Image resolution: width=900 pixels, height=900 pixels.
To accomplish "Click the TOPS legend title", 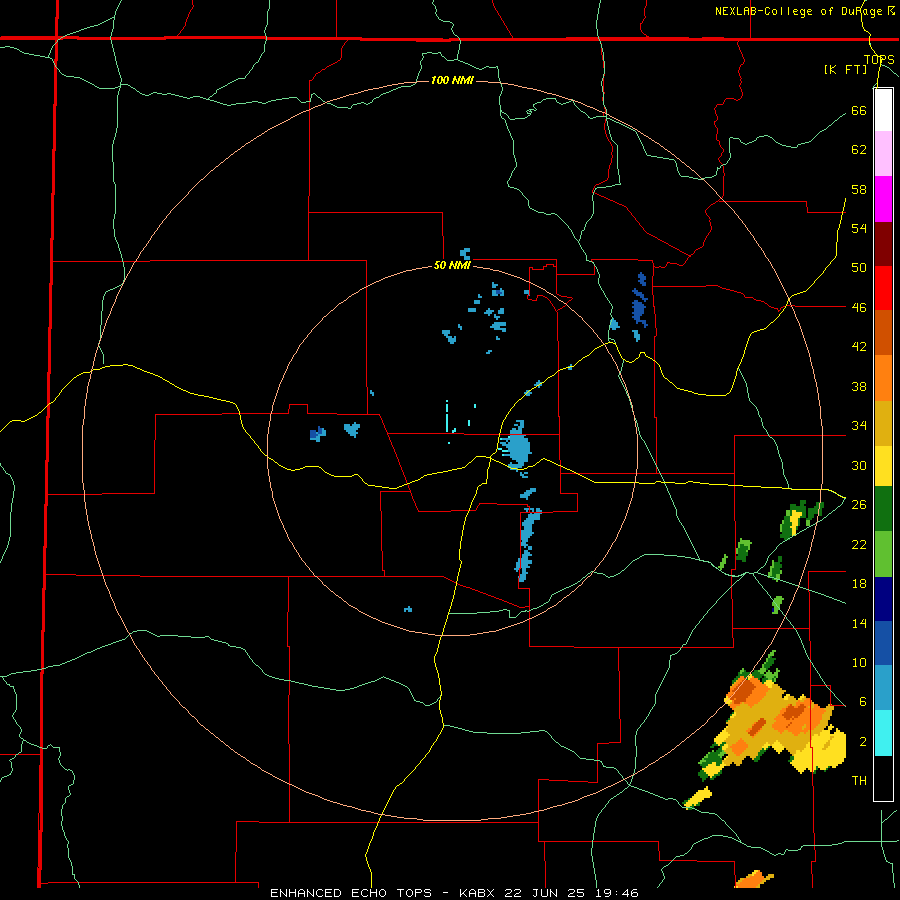I will pyautogui.click(x=879, y=60).
